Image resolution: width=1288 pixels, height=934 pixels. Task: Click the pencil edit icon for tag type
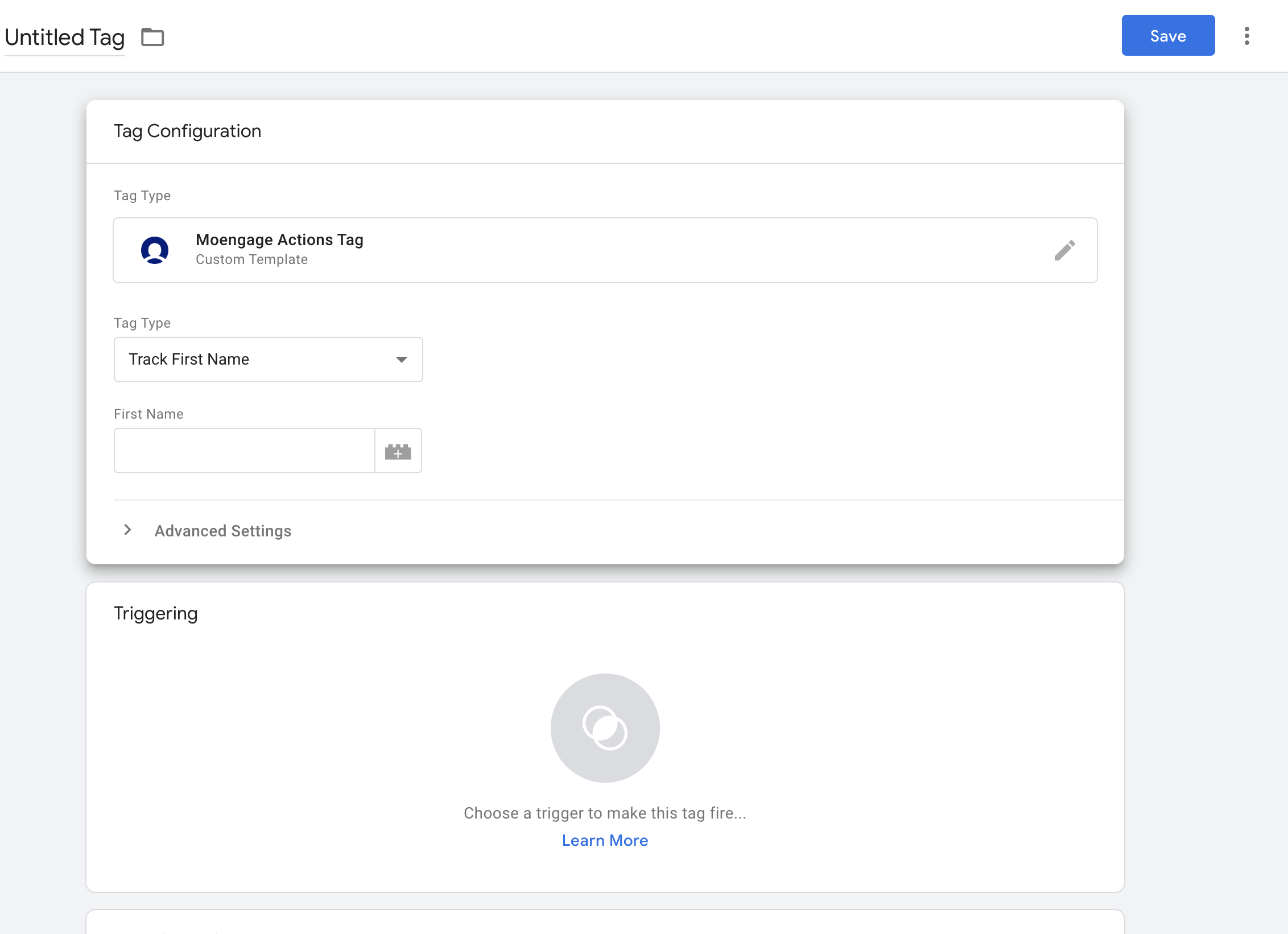click(1064, 250)
